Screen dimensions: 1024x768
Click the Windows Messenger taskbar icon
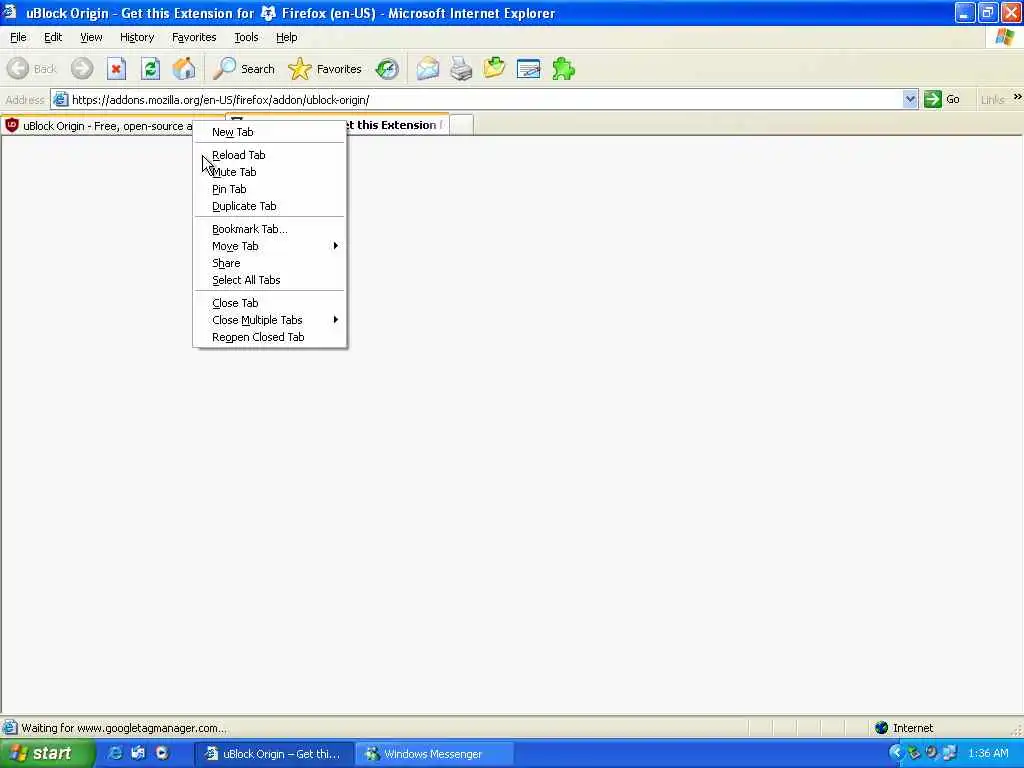tap(372, 754)
